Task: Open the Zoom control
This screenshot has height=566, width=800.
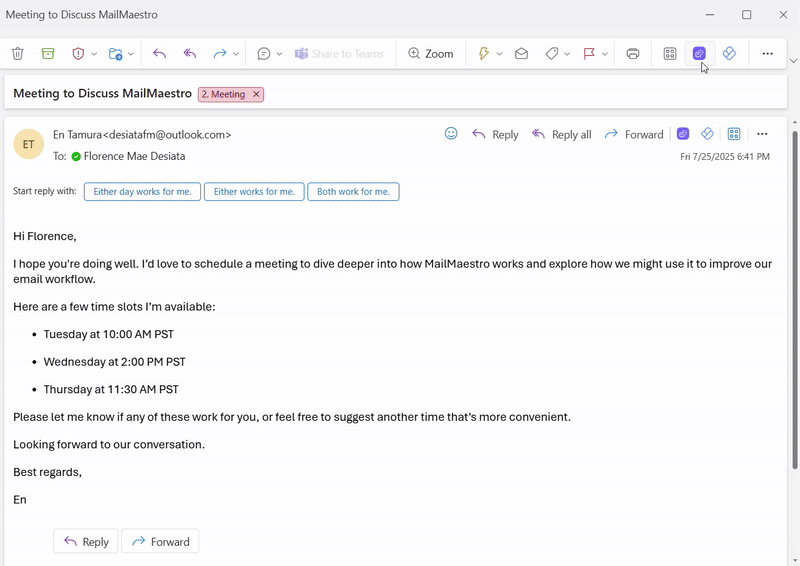Action: (431, 54)
